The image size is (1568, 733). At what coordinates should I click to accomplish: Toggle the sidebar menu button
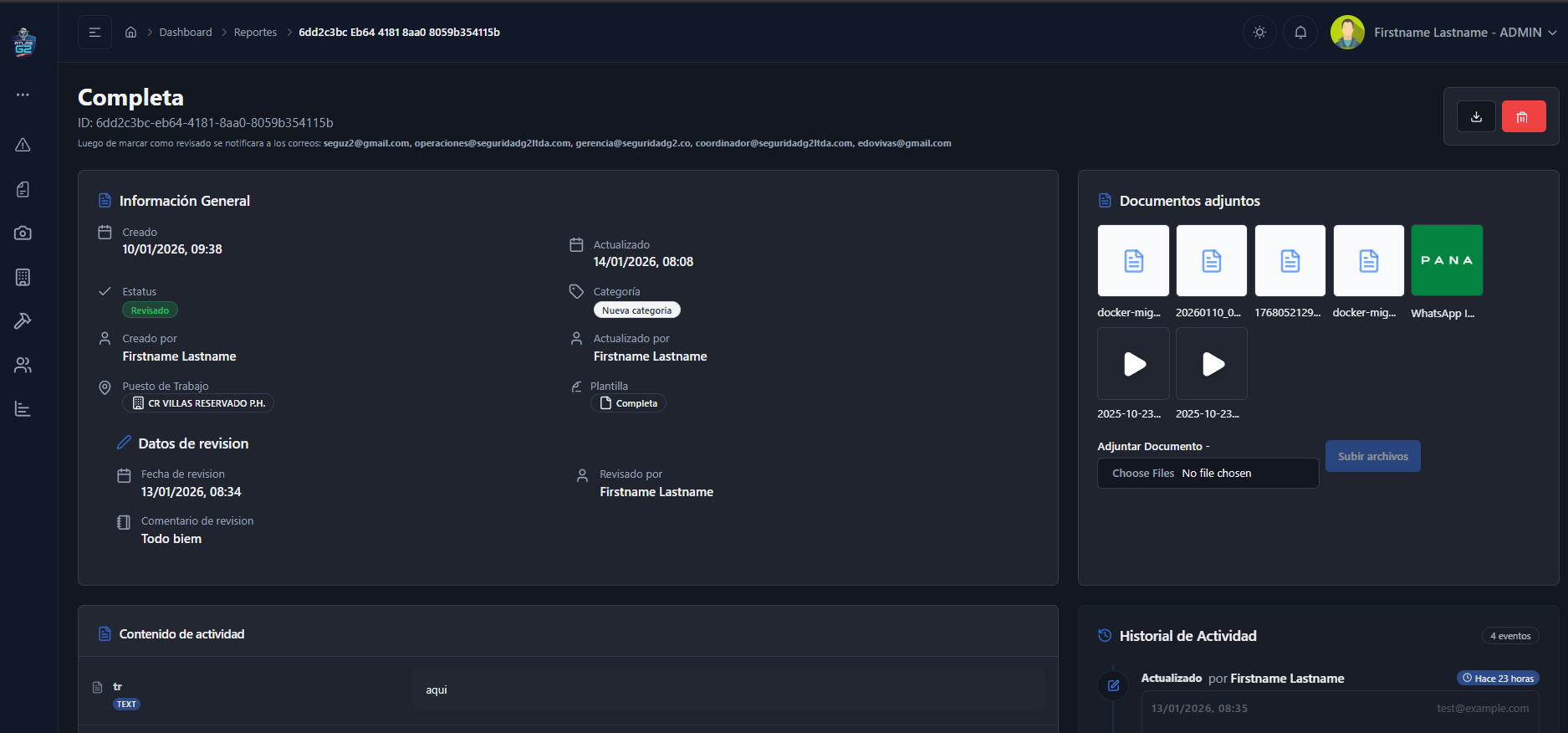pyautogui.click(x=94, y=33)
